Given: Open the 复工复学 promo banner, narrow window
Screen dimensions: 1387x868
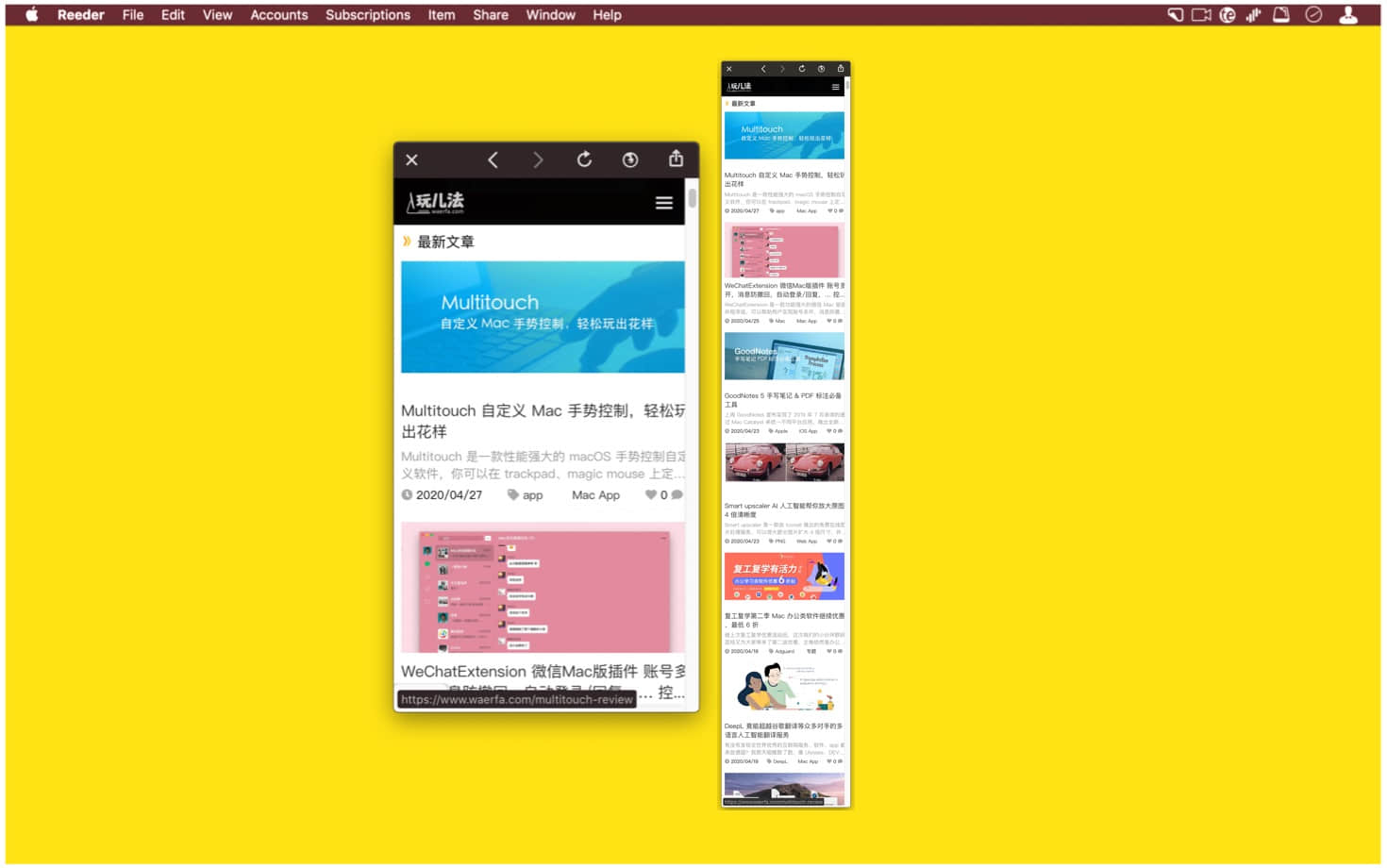Looking at the screenshot, I should [x=784, y=576].
